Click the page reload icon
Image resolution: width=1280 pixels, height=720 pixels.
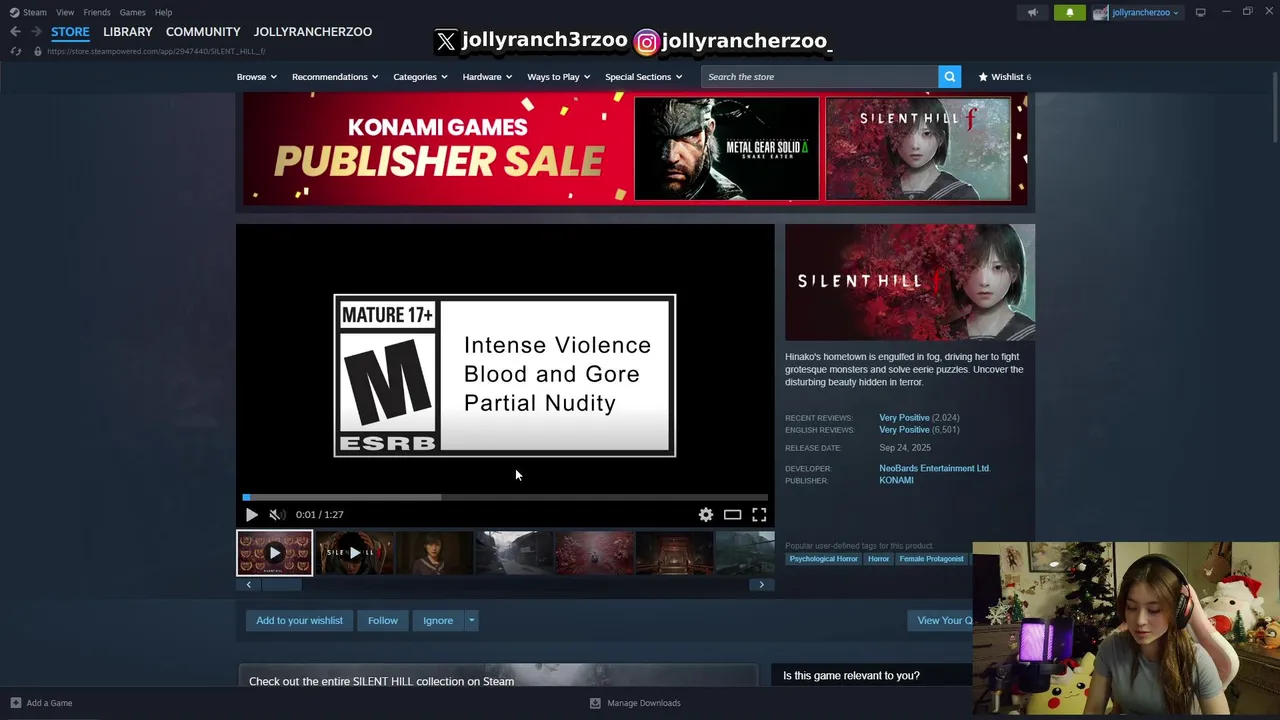coord(16,51)
